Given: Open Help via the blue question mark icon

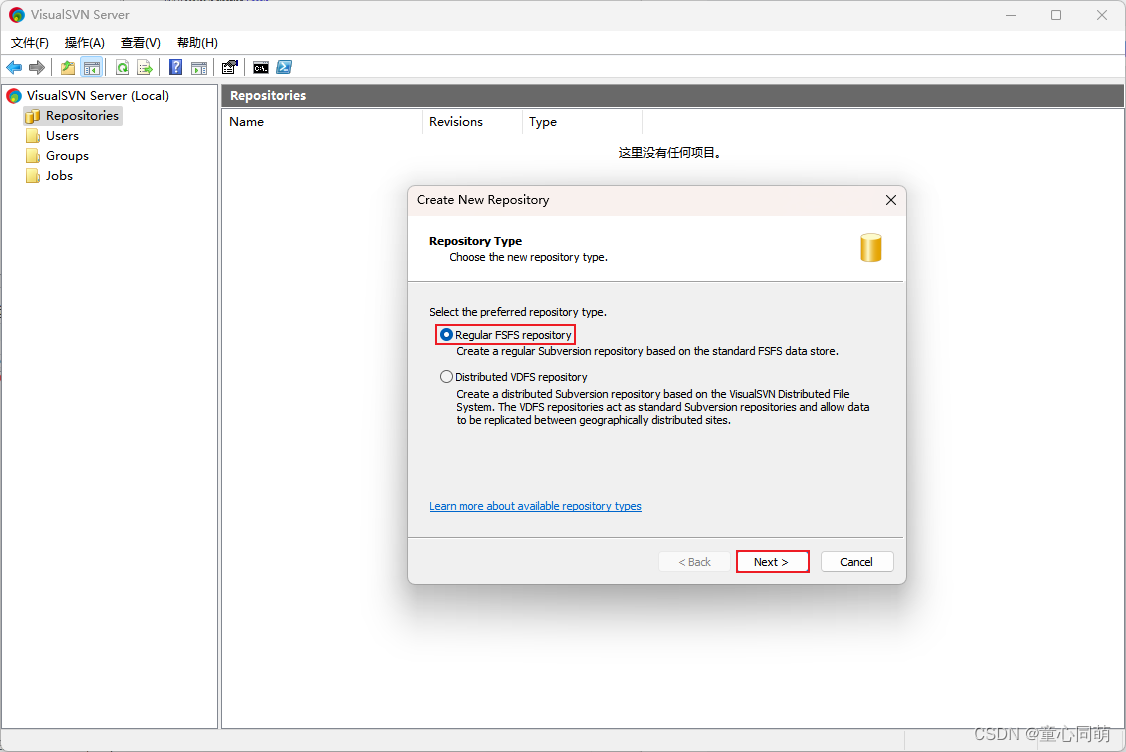Looking at the screenshot, I should (175, 68).
